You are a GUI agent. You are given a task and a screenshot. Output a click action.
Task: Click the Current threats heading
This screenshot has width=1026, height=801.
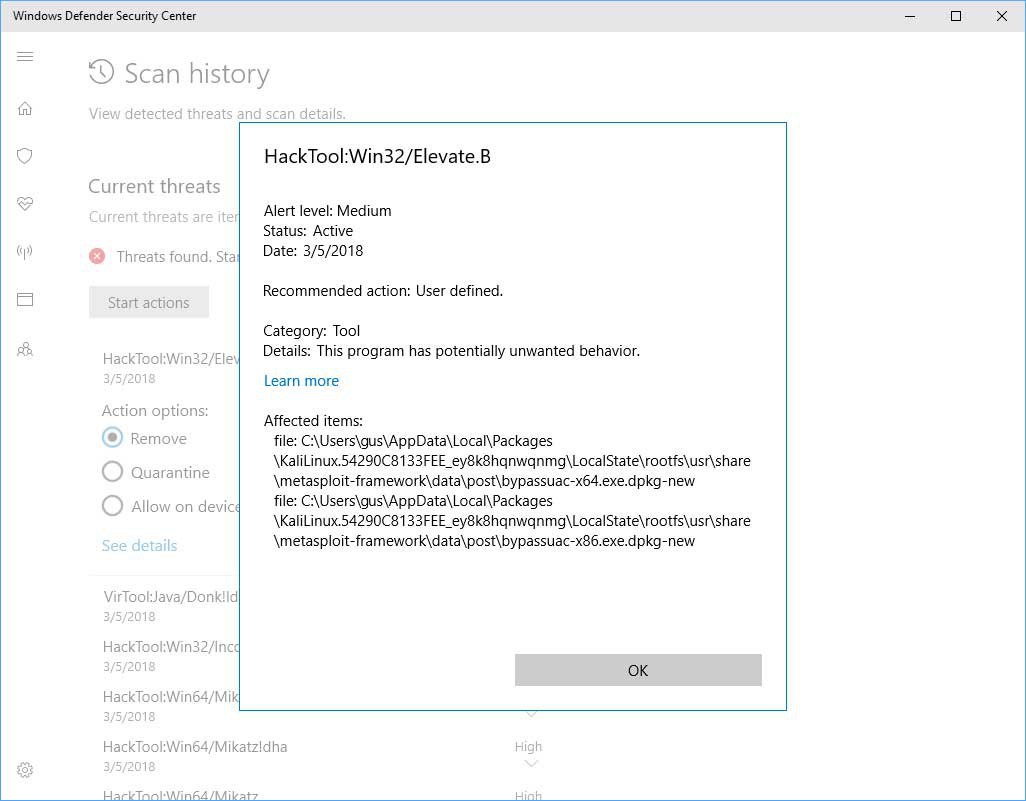coord(154,187)
